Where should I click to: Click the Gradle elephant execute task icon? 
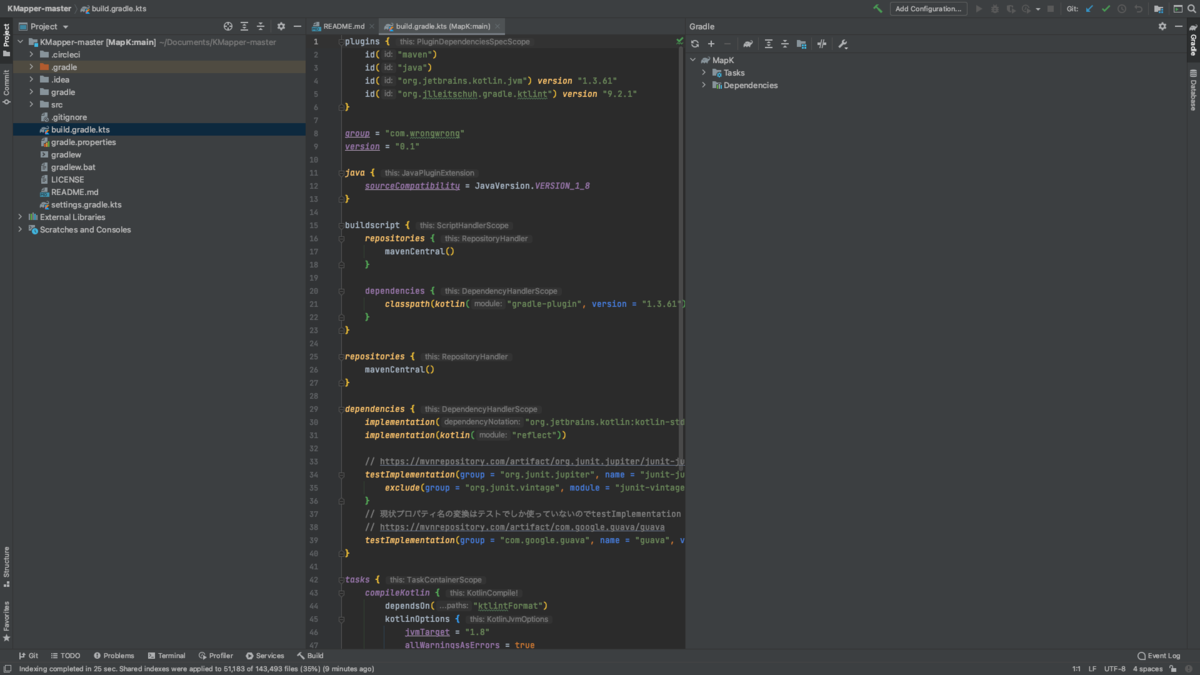coord(748,44)
